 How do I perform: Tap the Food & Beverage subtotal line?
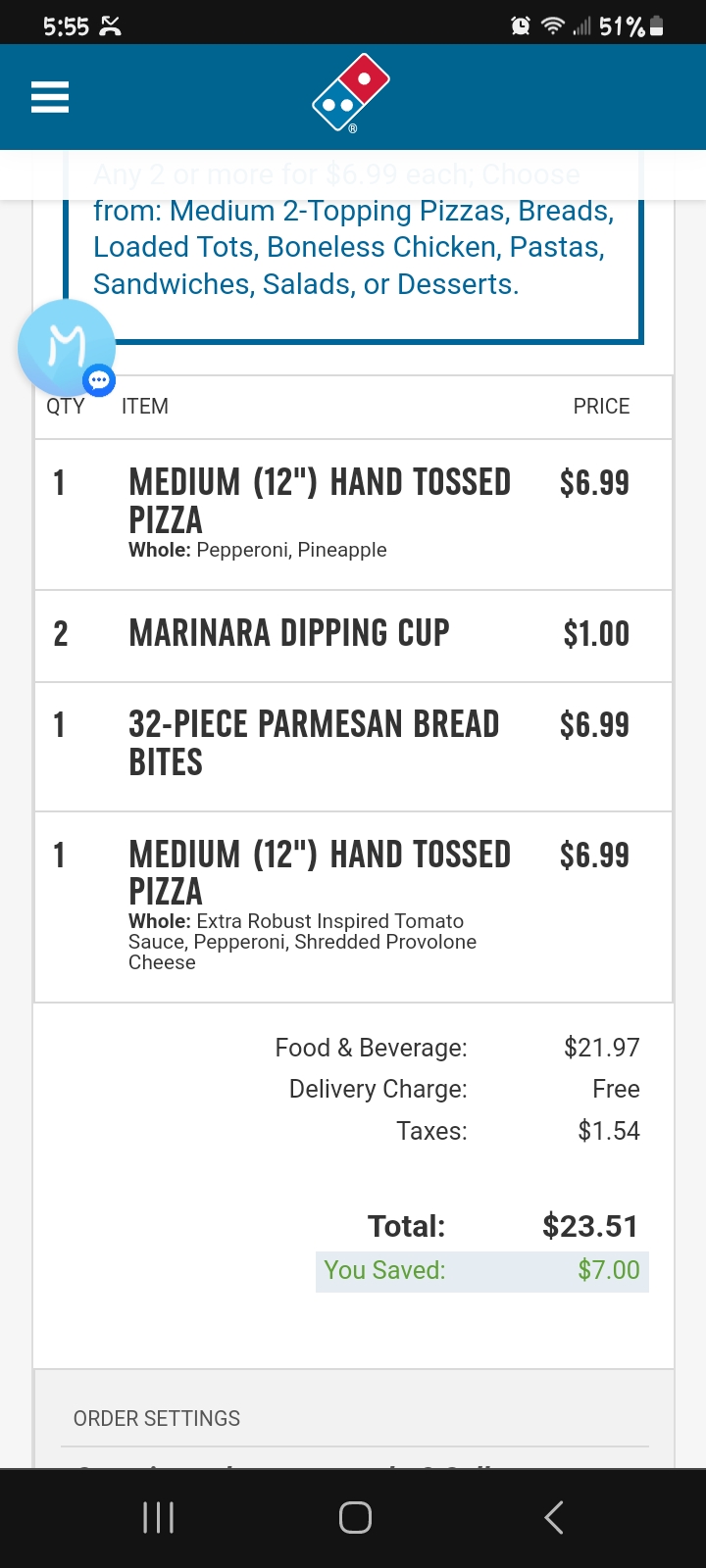pyautogui.click(x=457, y=1048)
